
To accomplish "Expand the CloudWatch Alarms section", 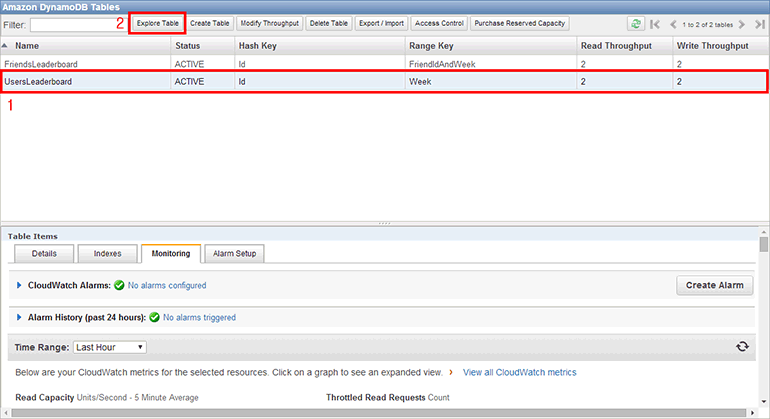I will pos(19,286).
